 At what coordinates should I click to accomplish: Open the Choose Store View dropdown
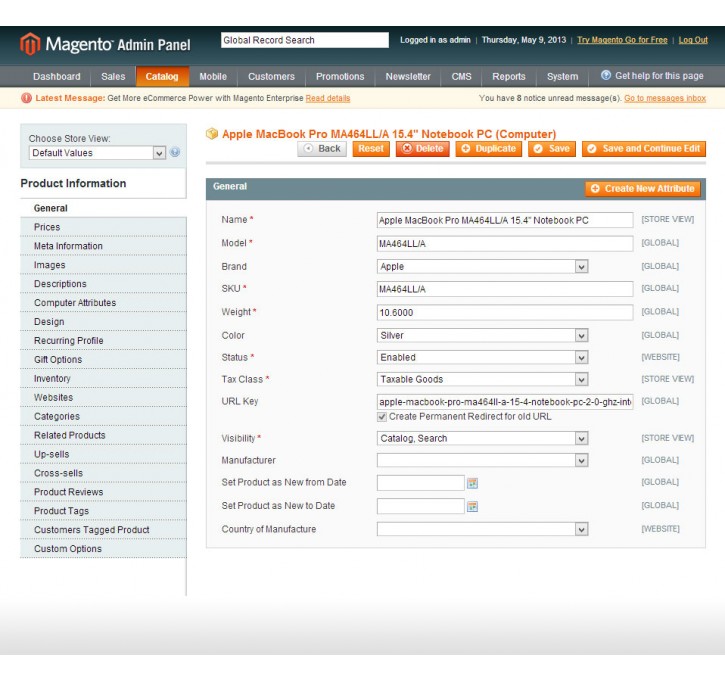[98, 153]
